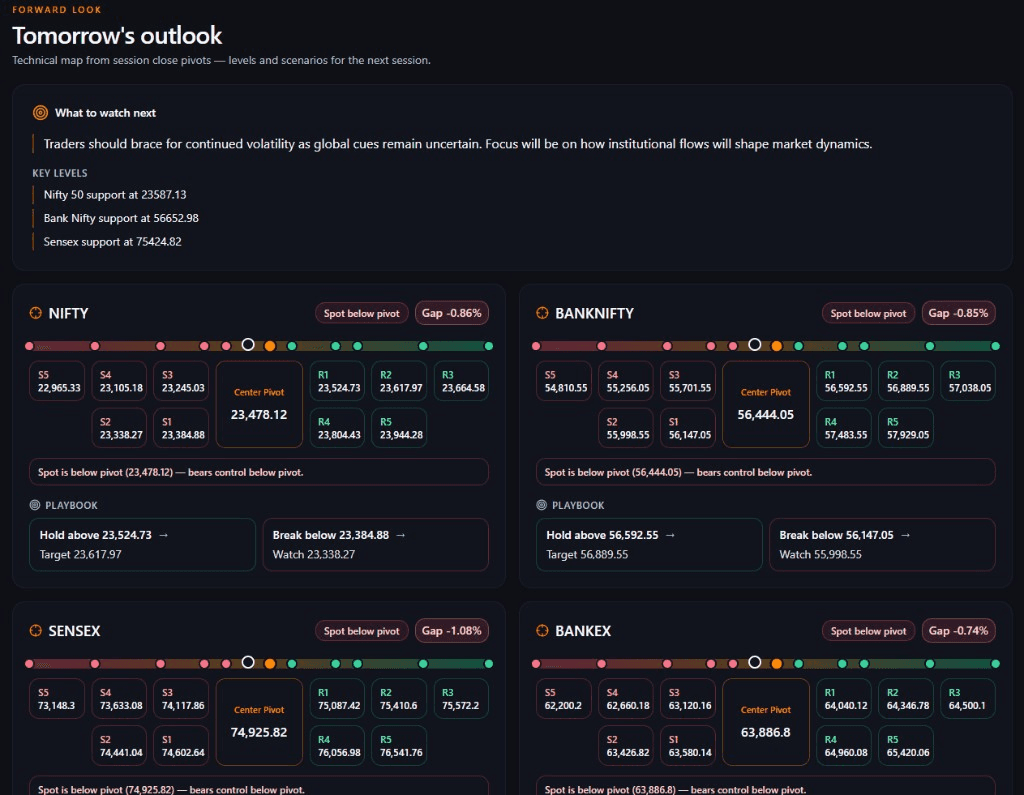Click Sensex support at 75424.82 line

pyautogui.click(x=112, y=242)
